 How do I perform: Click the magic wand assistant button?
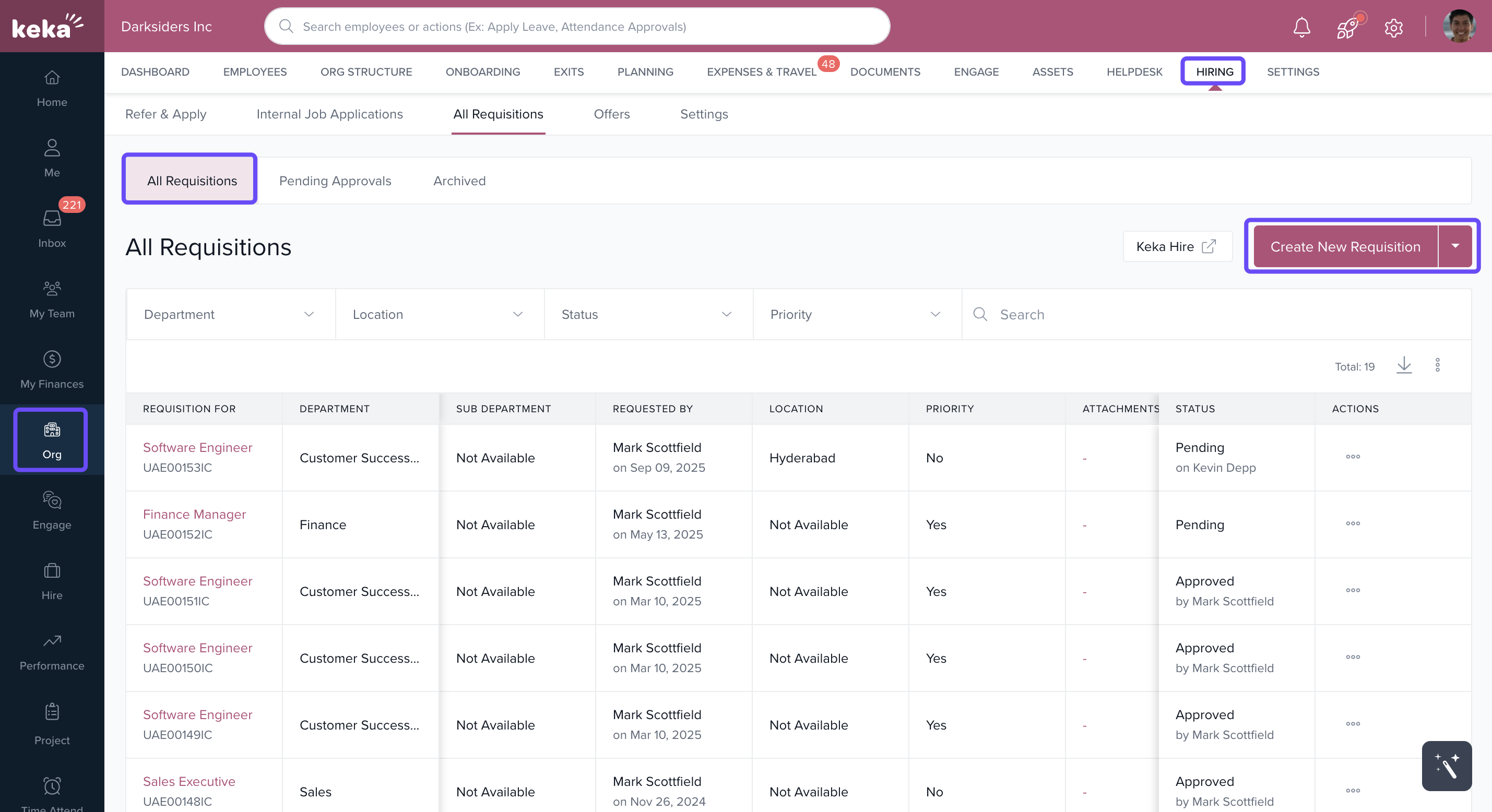pyautogui.click(x=1446, y=766)
